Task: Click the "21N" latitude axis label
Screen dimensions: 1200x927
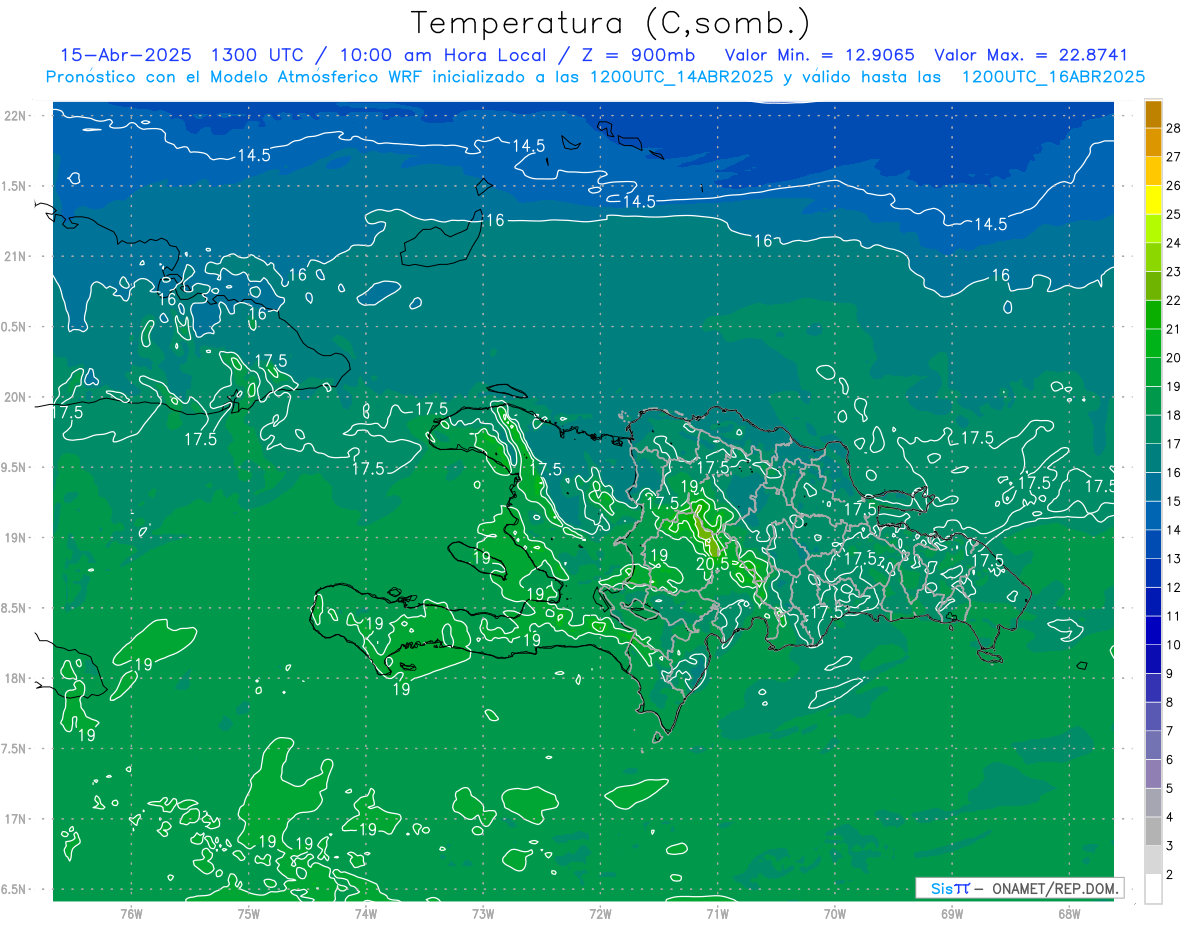Action: click(x=15, y=257)
